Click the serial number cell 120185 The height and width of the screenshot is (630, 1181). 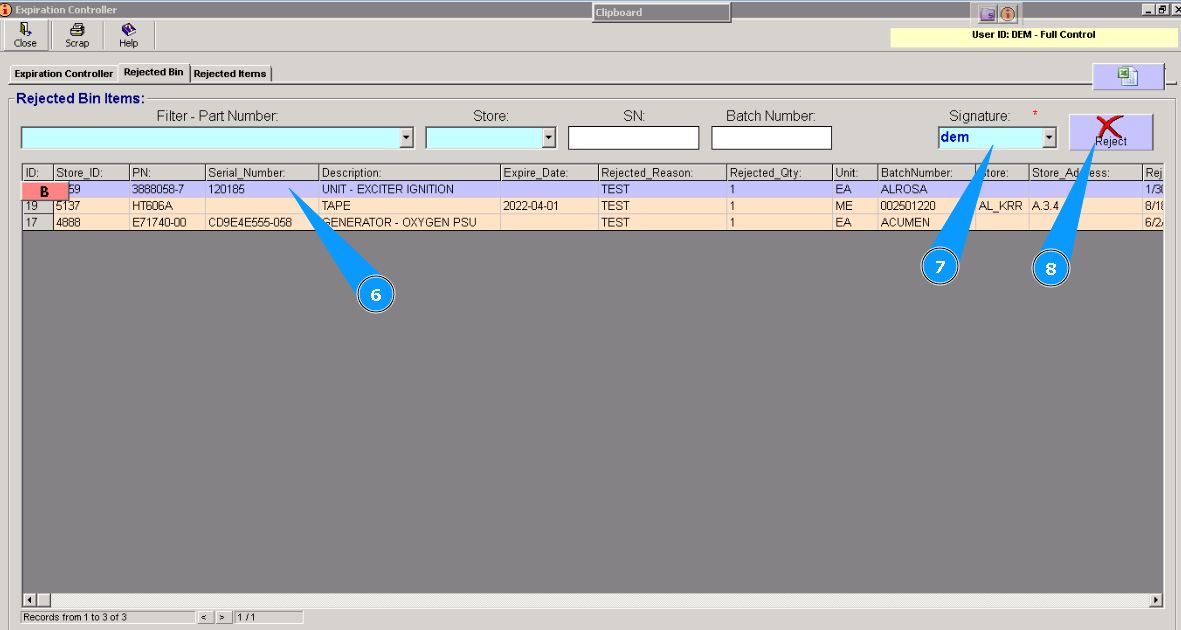click(262, 189)
